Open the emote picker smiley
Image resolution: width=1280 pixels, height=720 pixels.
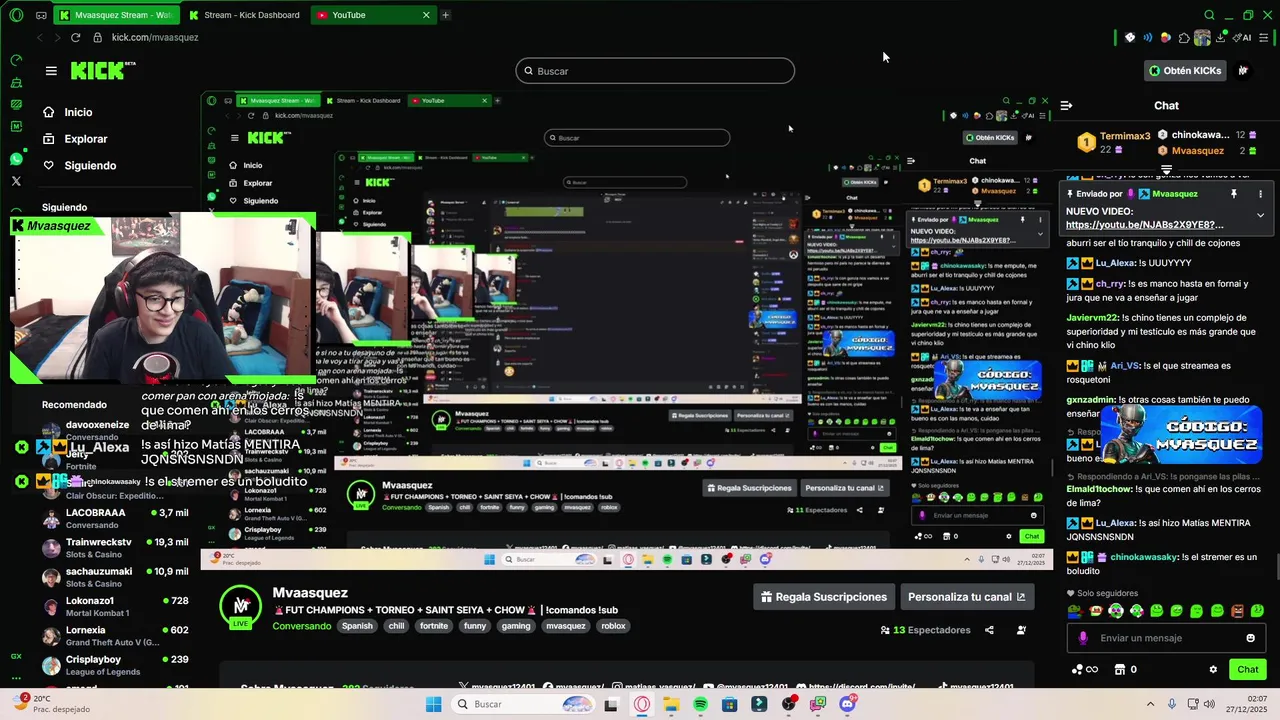(x=1250, y=638)
